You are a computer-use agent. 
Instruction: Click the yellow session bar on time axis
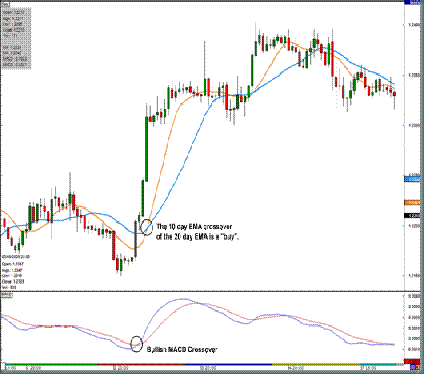pos(316,365)
